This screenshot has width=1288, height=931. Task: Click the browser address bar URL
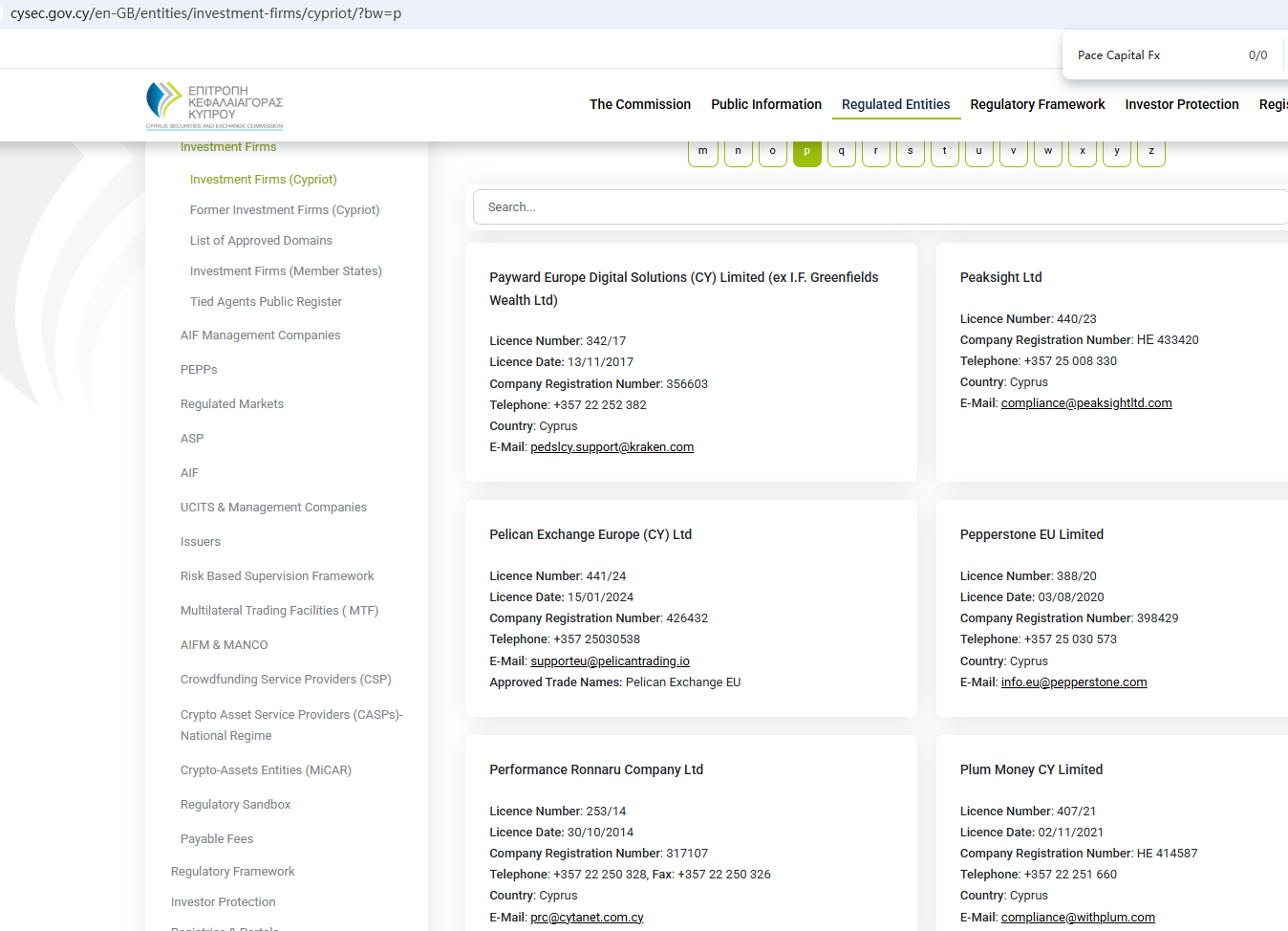click(x=205, y=14)
